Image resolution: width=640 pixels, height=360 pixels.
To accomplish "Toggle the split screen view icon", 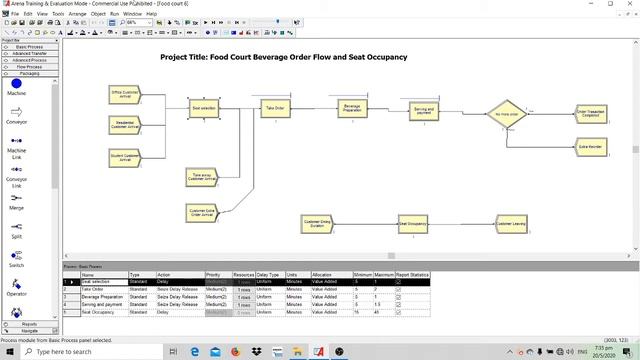I will [112, 23].
